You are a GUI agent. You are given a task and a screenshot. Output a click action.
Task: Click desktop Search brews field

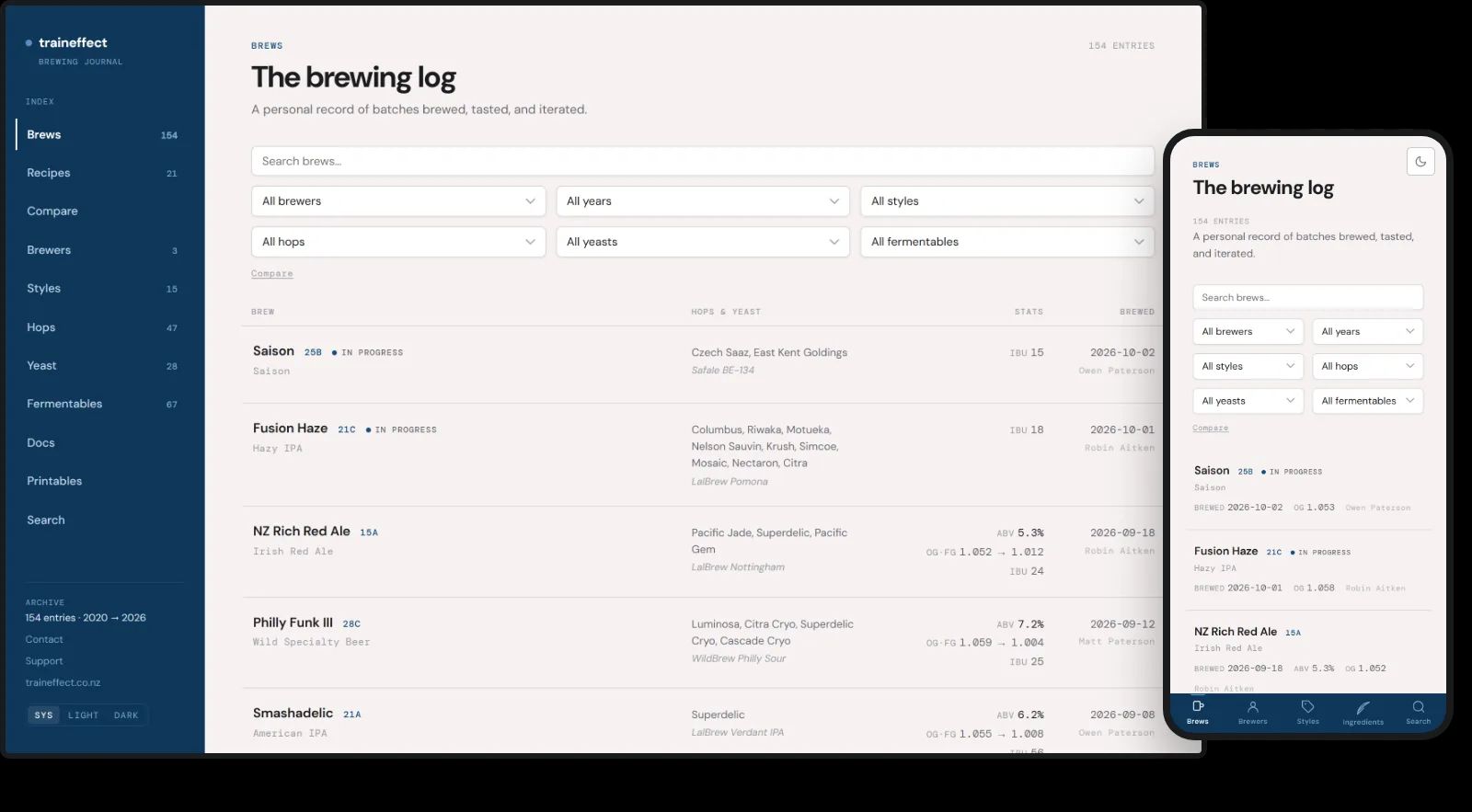[703, 161]
